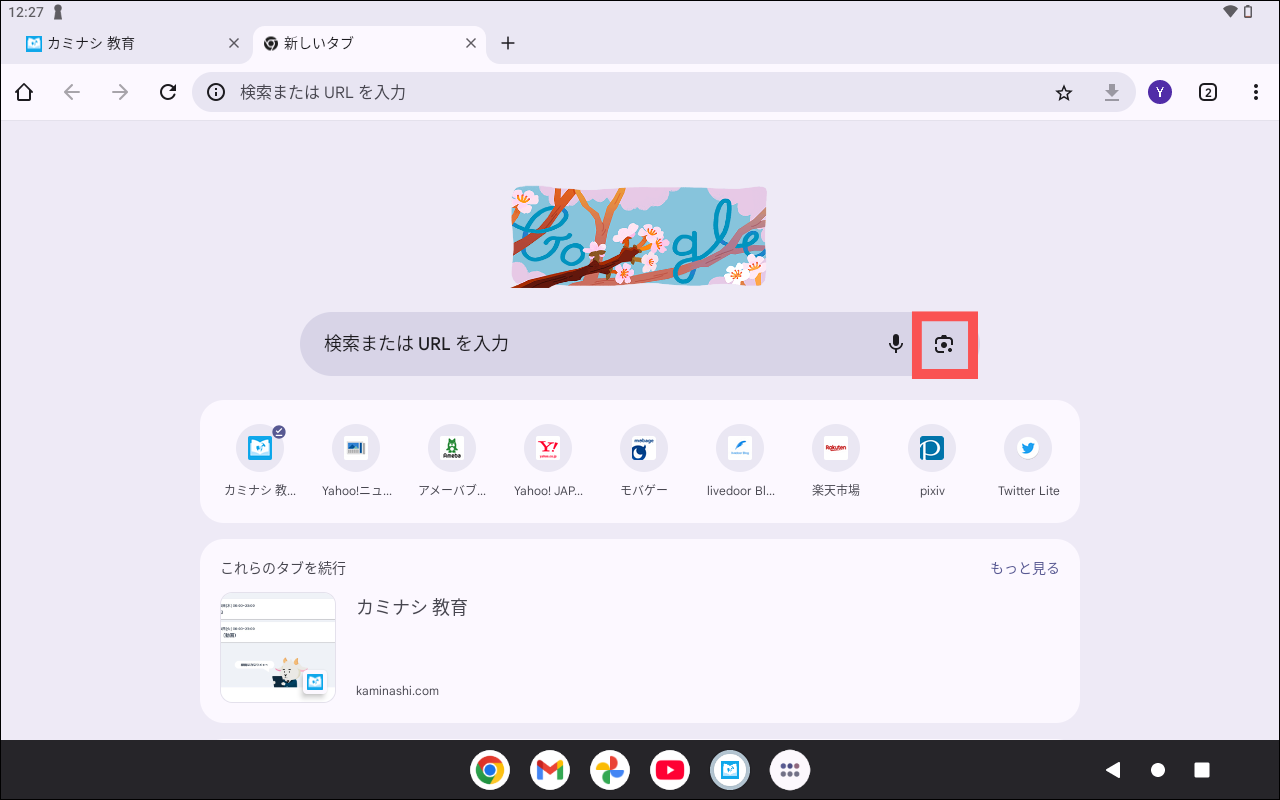The width and height of the screenshot is (1280, 800).
Task: Open the Yahoo! JAPAN shortcut tile
Action: pyautogui.click(x=548, y=461)
